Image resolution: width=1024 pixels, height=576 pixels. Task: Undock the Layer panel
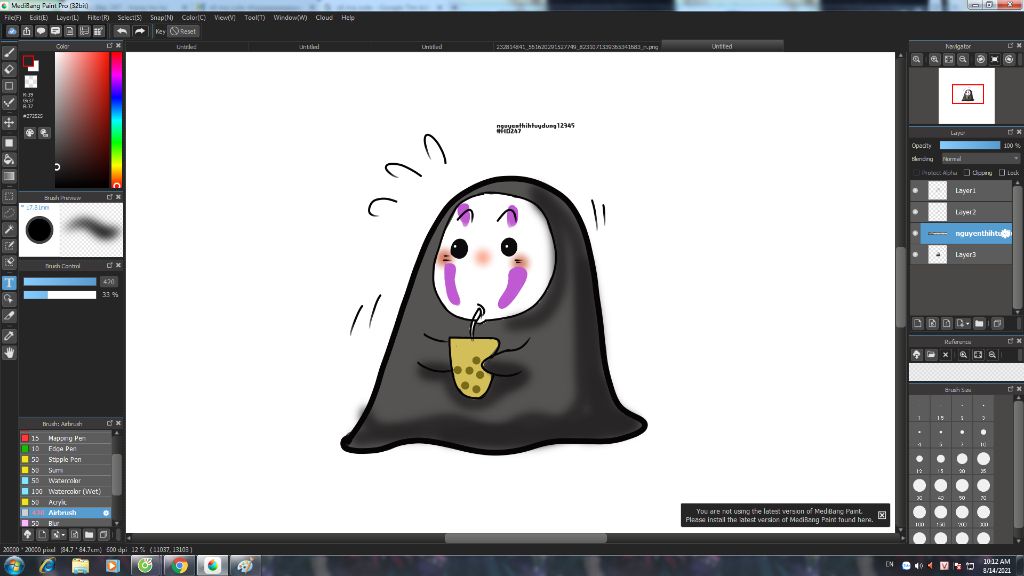[x=1010, y=132]
